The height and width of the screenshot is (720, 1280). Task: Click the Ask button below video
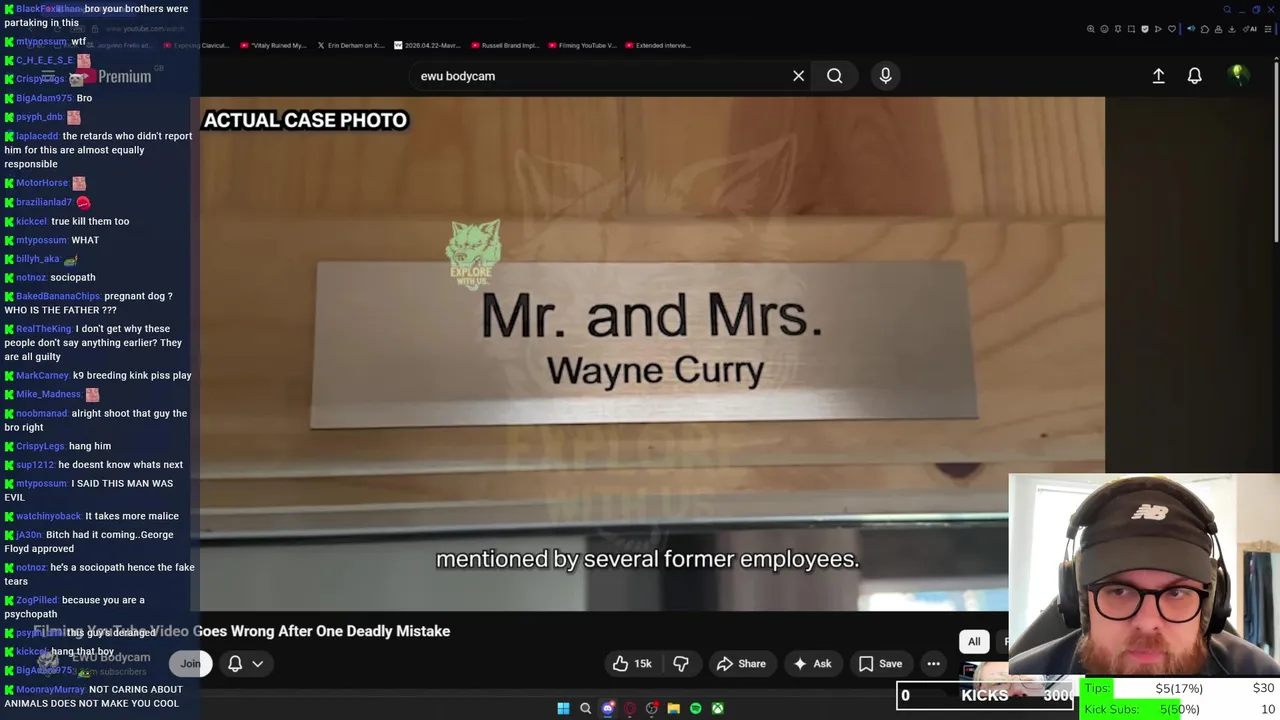812,663
